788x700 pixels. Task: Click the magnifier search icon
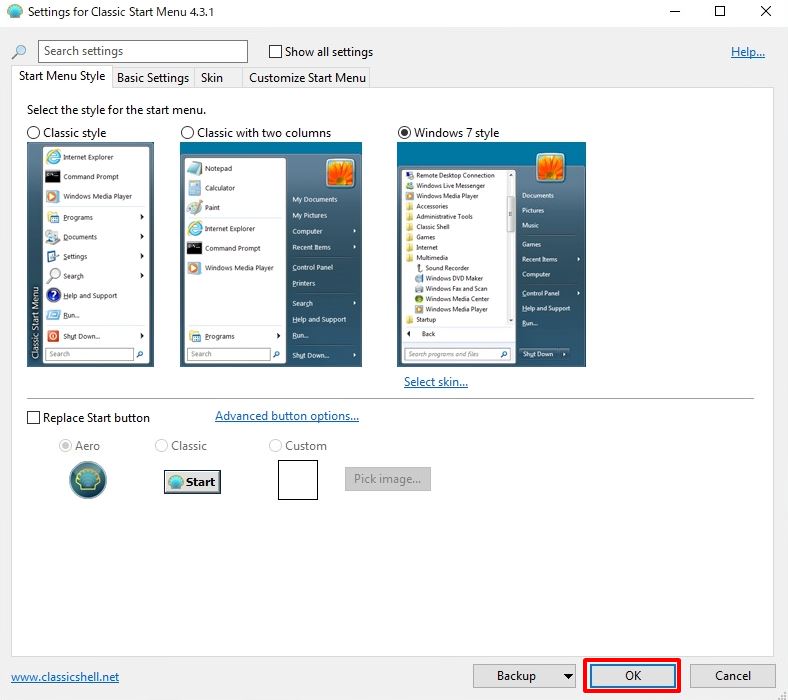19,51
